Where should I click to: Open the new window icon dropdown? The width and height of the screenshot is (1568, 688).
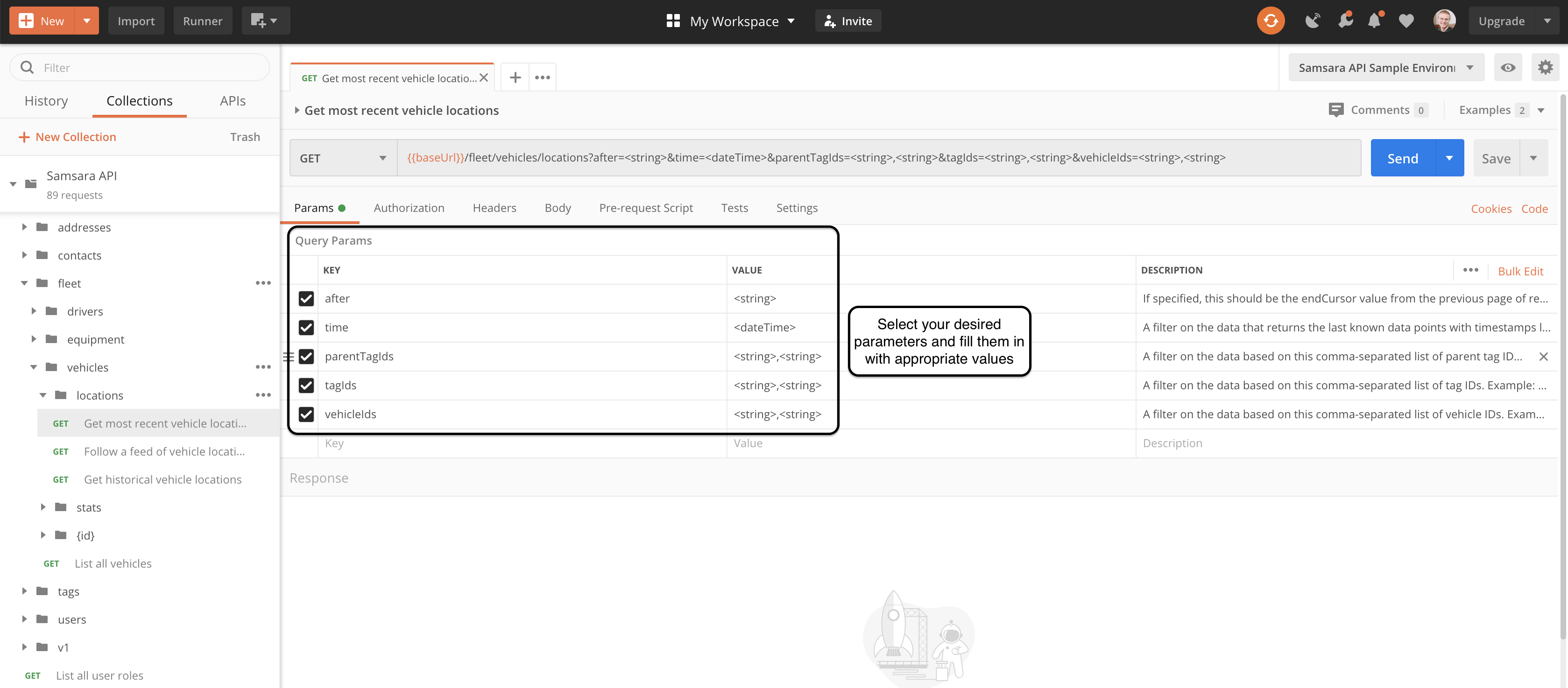point(265,21)
